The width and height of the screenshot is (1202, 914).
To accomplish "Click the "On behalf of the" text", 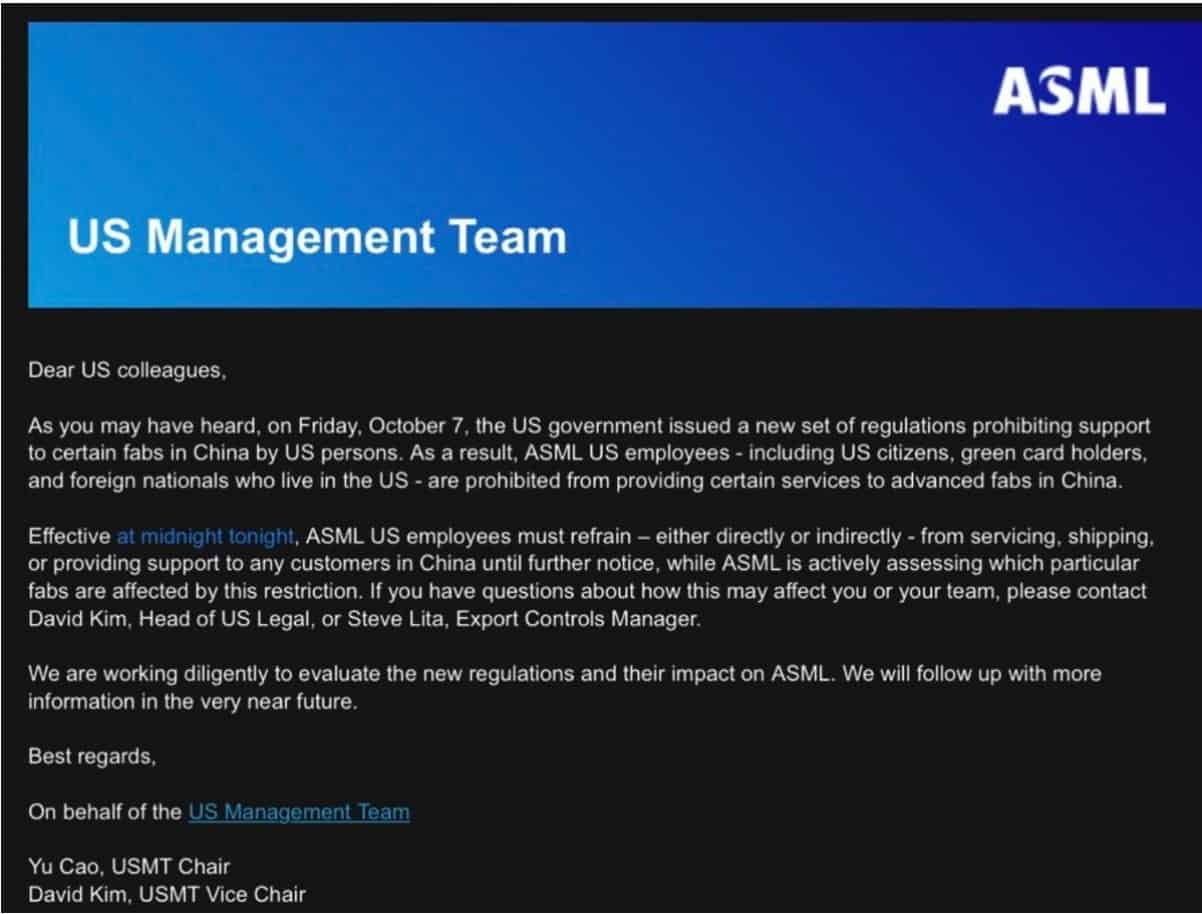I will [x=106, y=812].
